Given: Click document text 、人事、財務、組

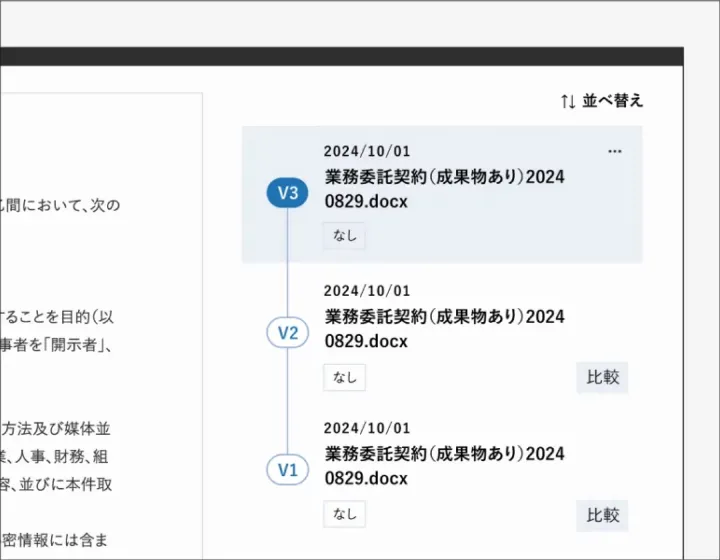Looking at the screenshot, I should [59, 457].
